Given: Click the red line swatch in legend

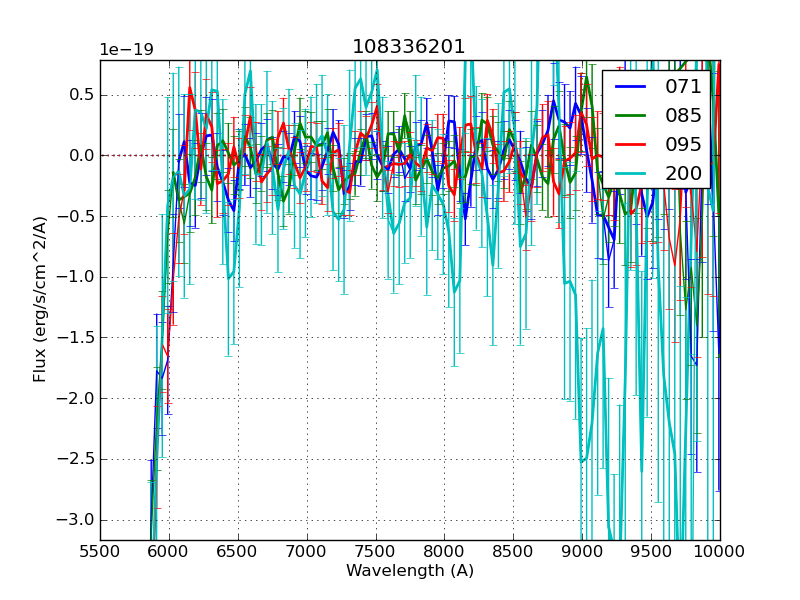Looking at the screenshot, I should tap(631, 145).
